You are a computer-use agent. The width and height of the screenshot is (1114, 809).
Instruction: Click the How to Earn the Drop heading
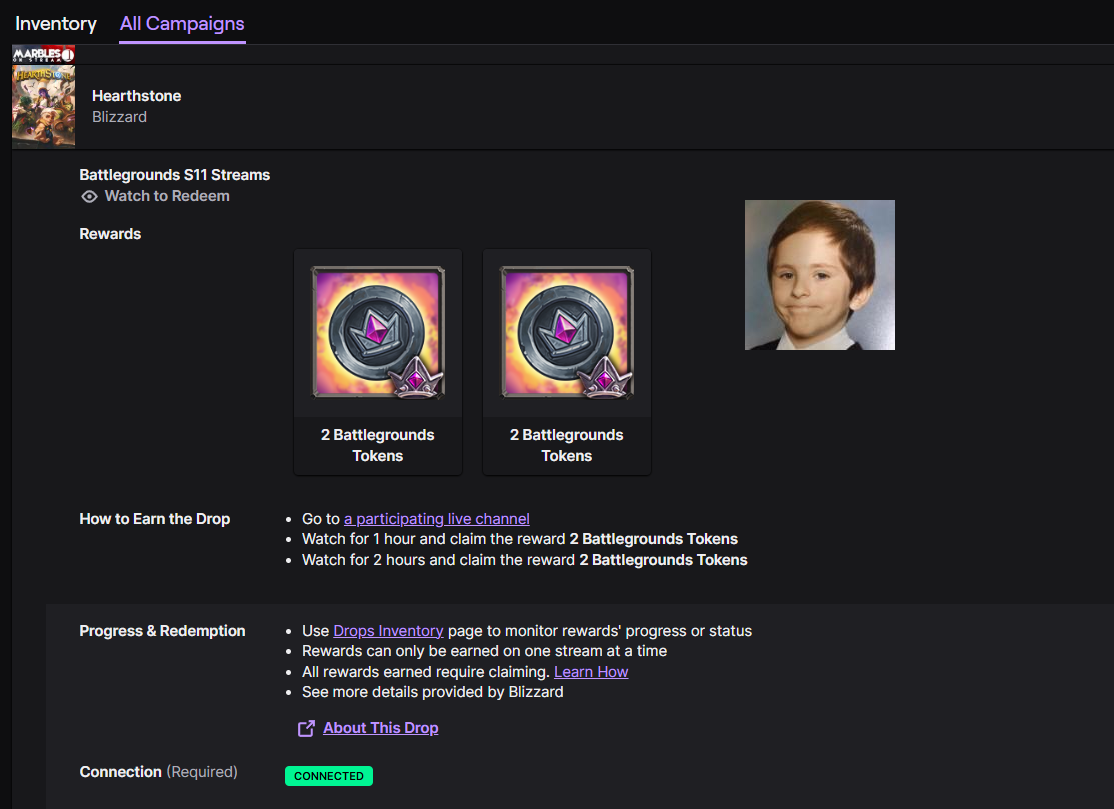tap(155, 518)
